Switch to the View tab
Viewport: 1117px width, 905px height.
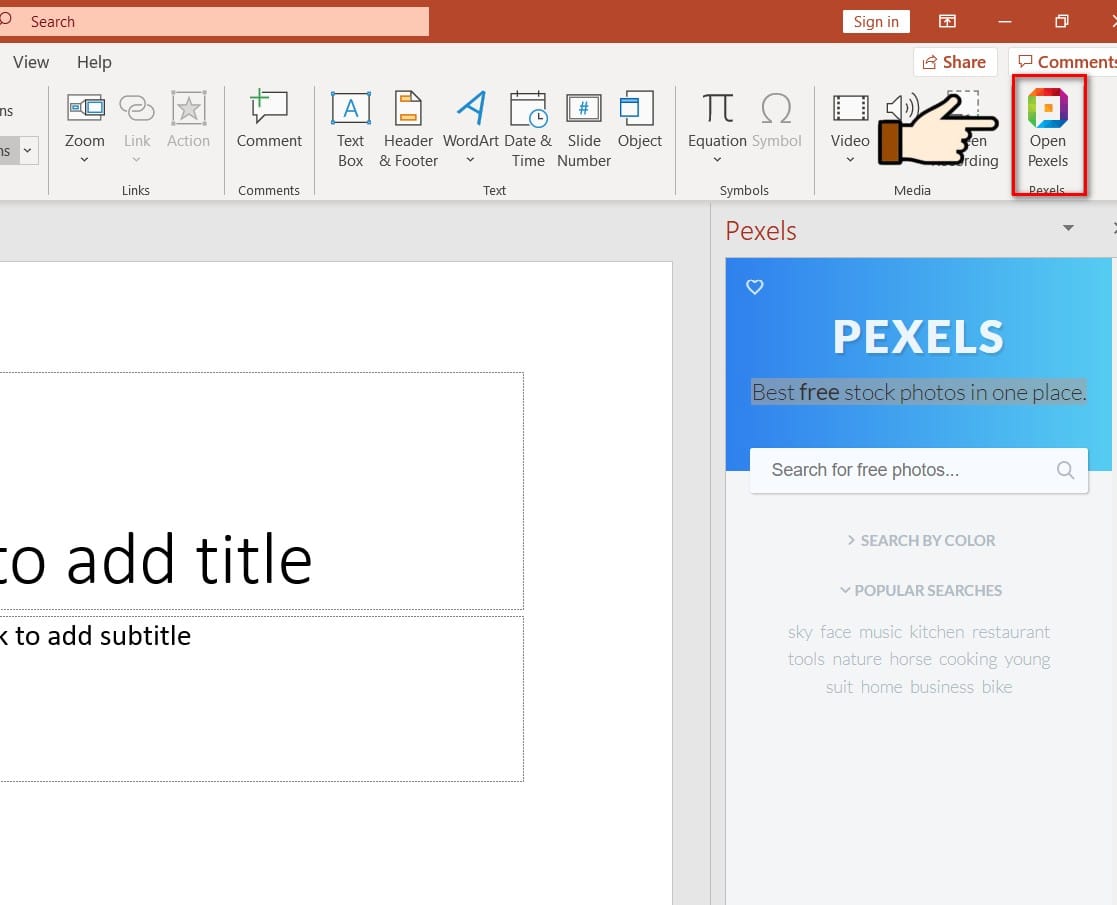31,62
